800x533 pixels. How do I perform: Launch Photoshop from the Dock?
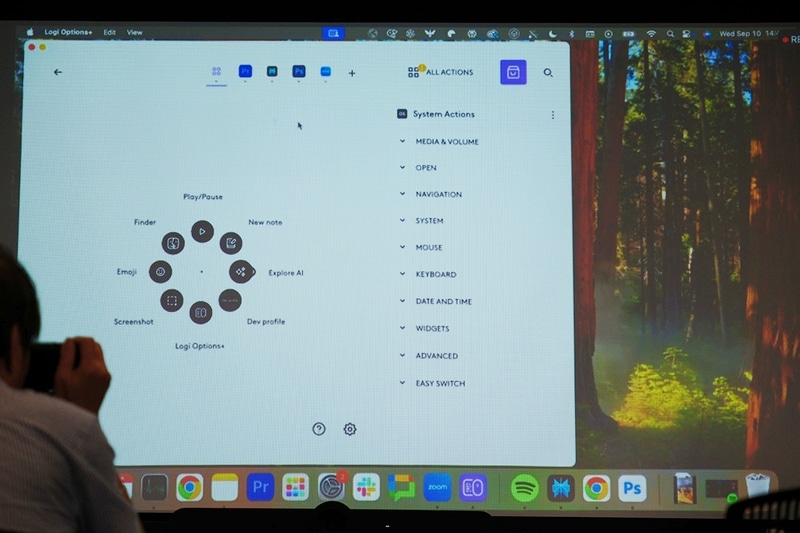[632, 489]
